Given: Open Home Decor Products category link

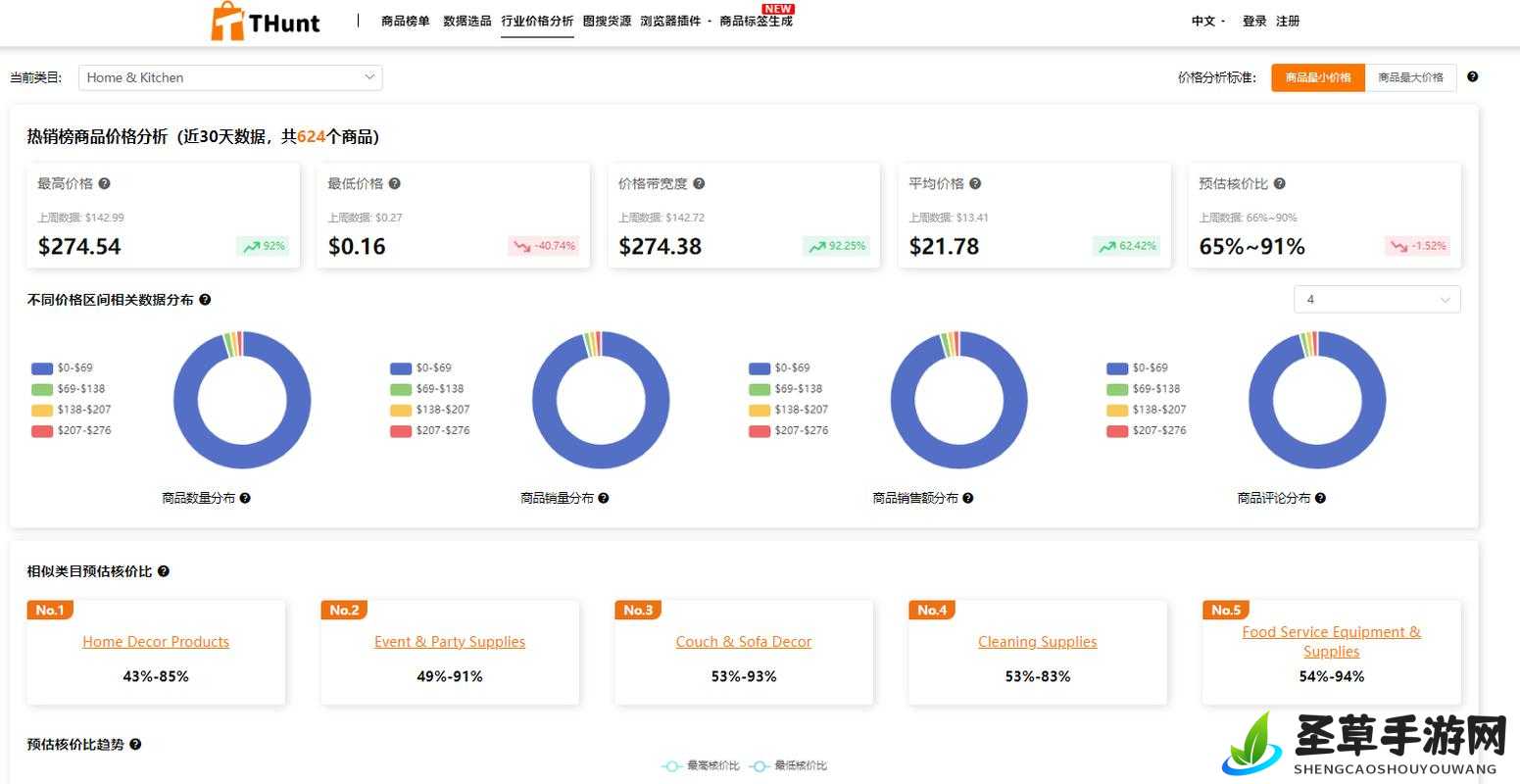Looking at the screenshot, I should (x=156, y=642).
